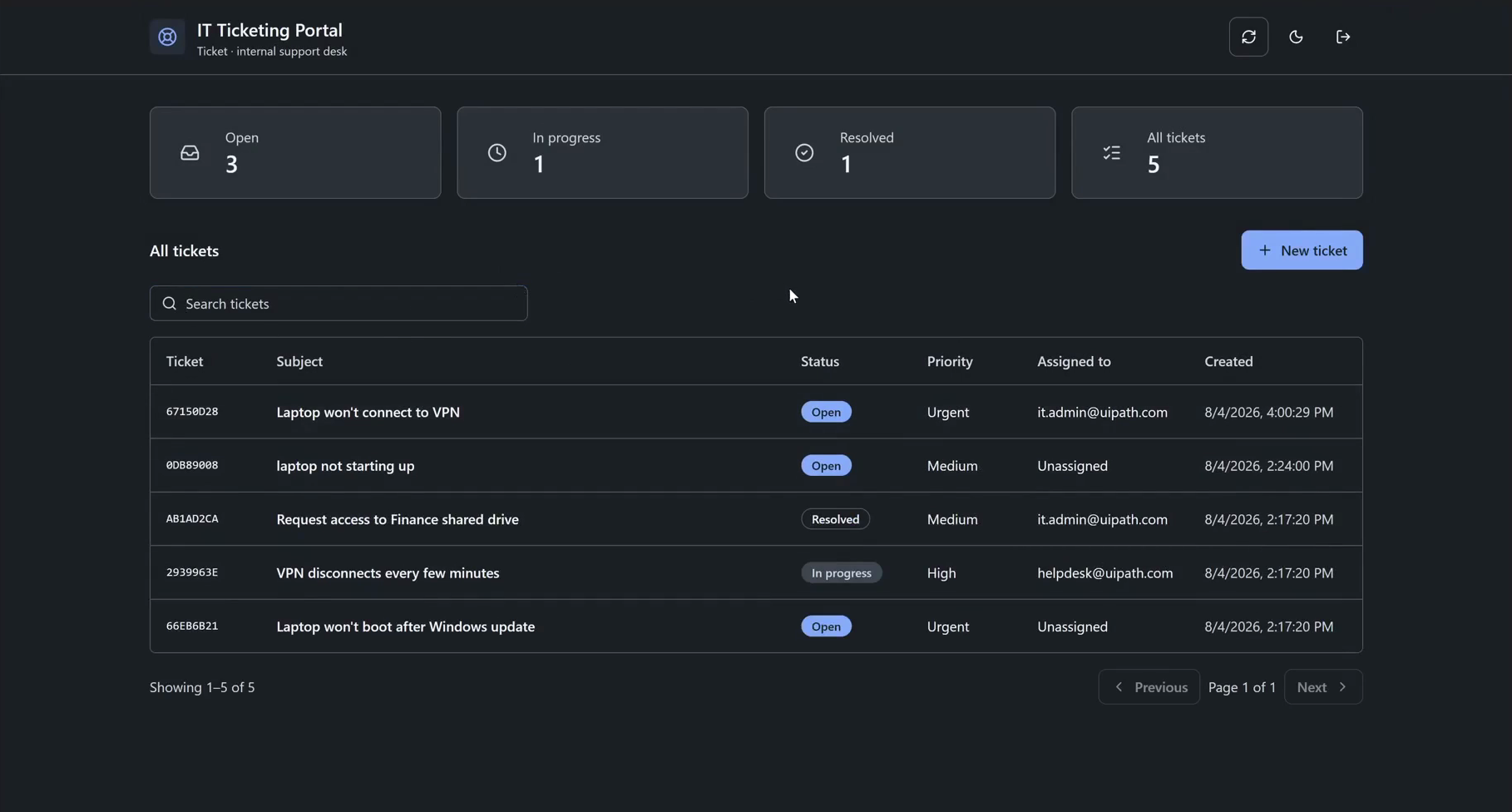Image resolution: width=1512 pixels, height=812 pixels.
Task: Click High priority cell
Action: [941, 573]
